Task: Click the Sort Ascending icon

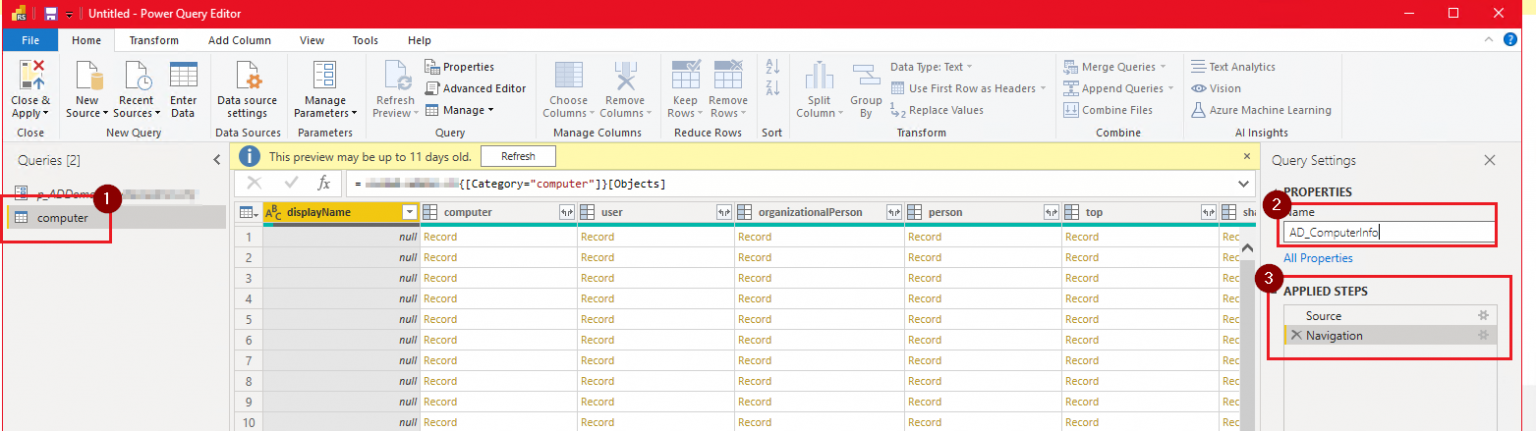Action: coord(771,67)
